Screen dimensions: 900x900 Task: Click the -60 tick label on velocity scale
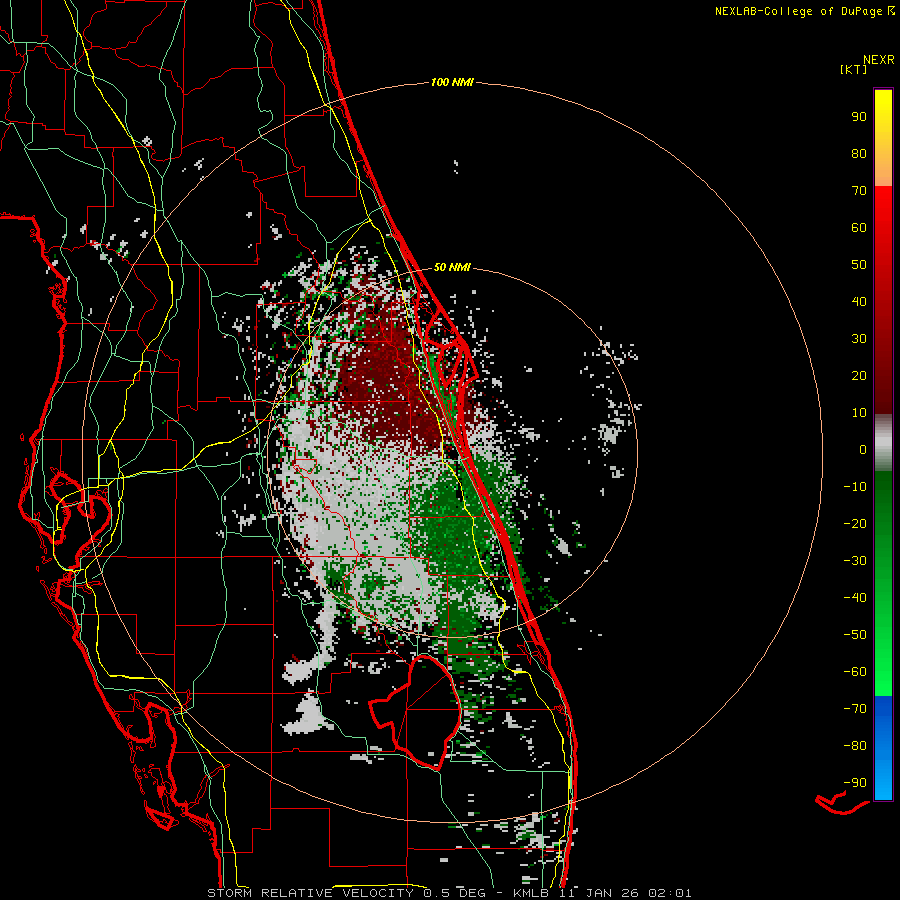click(x=855, y=672)
